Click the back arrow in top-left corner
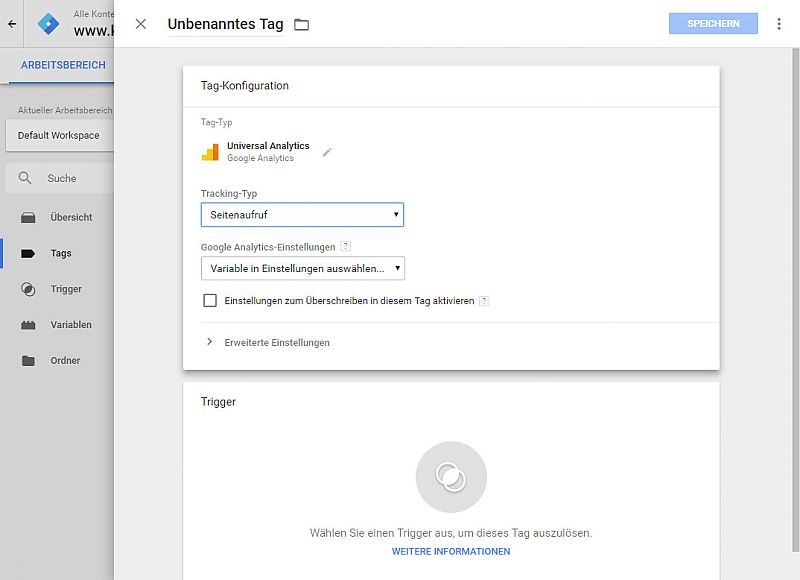 click(12, 24)
